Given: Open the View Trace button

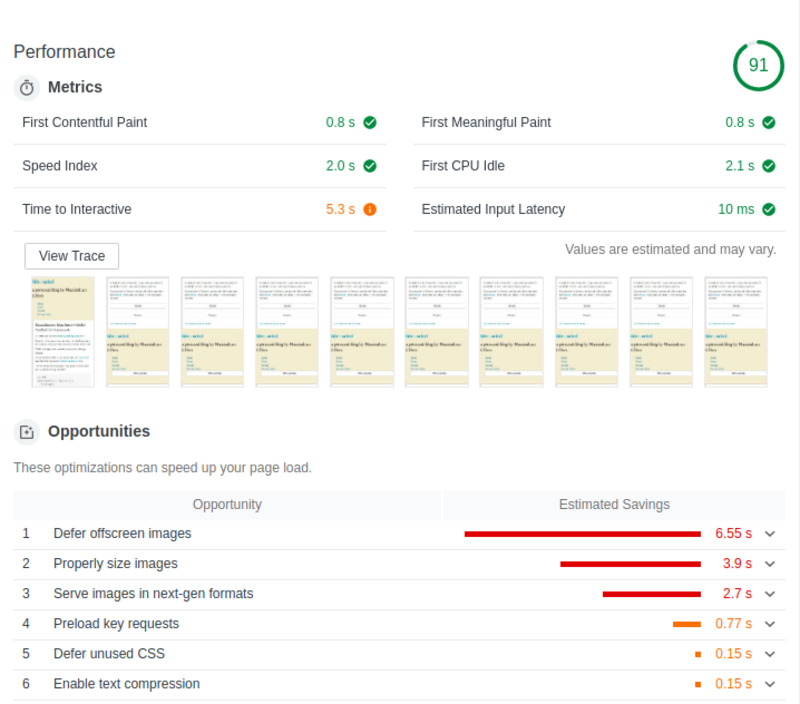Looking at the screenshot, I should coord(72,256).
